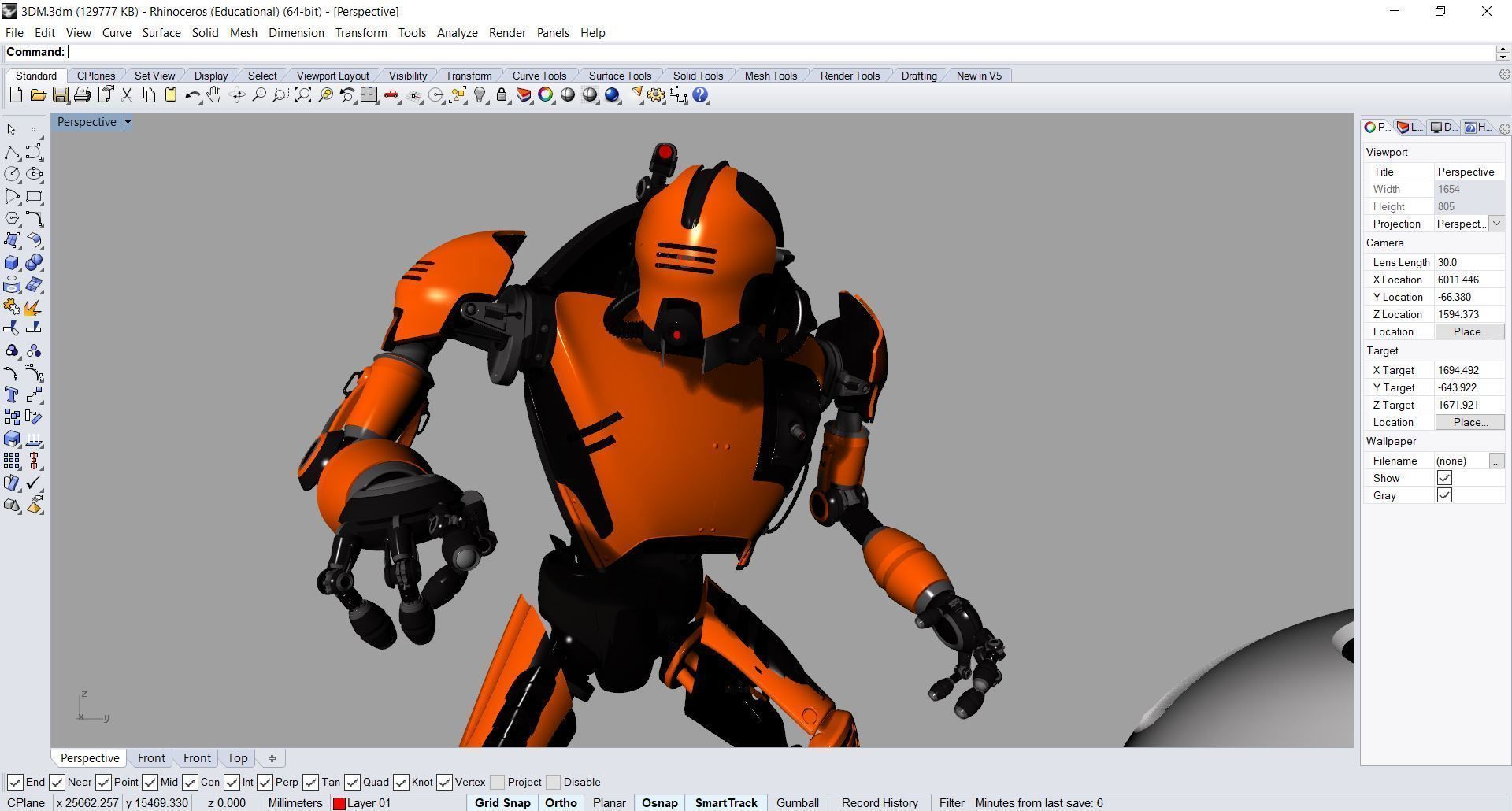This screenshot has height=811, width=1512.
Task: Select the Box solid tool
Action: [x=12, y=262]
